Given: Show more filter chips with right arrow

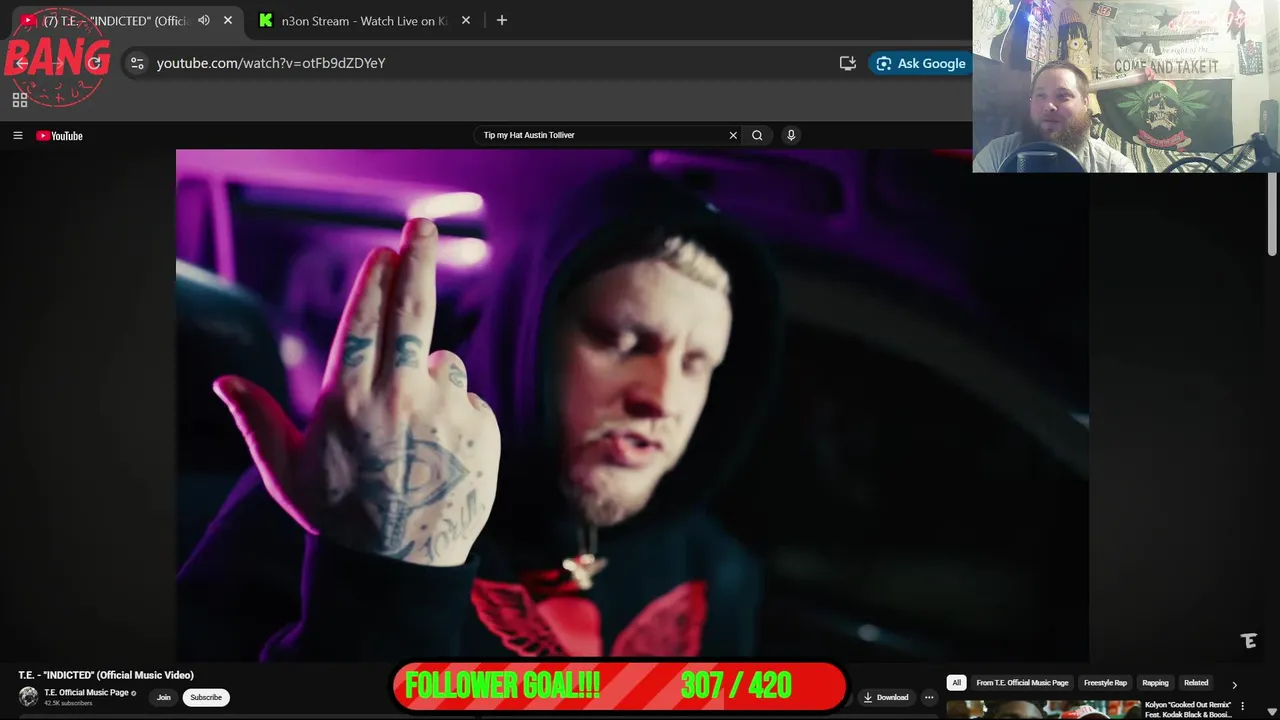Looking at the screenshot, I should (x=1234, y=685).
